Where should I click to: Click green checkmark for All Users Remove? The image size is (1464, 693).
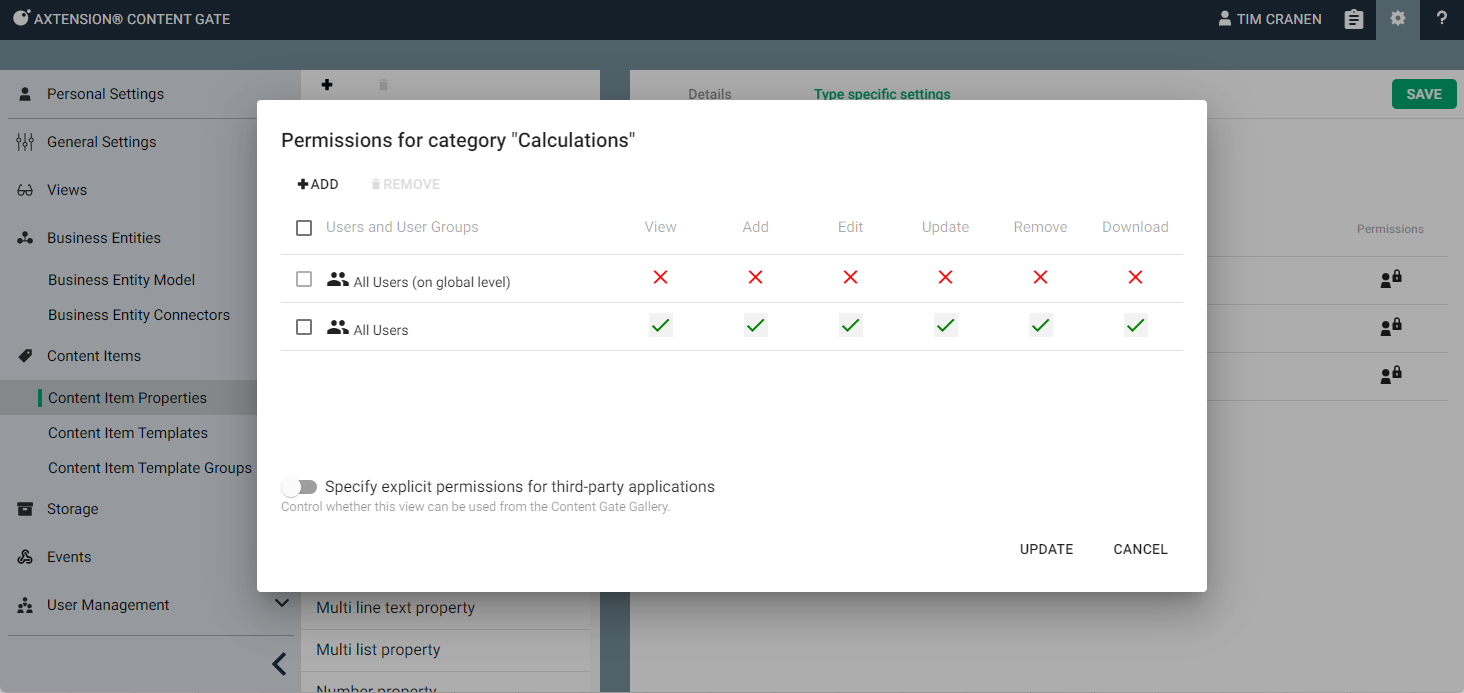click(1040, 325)
